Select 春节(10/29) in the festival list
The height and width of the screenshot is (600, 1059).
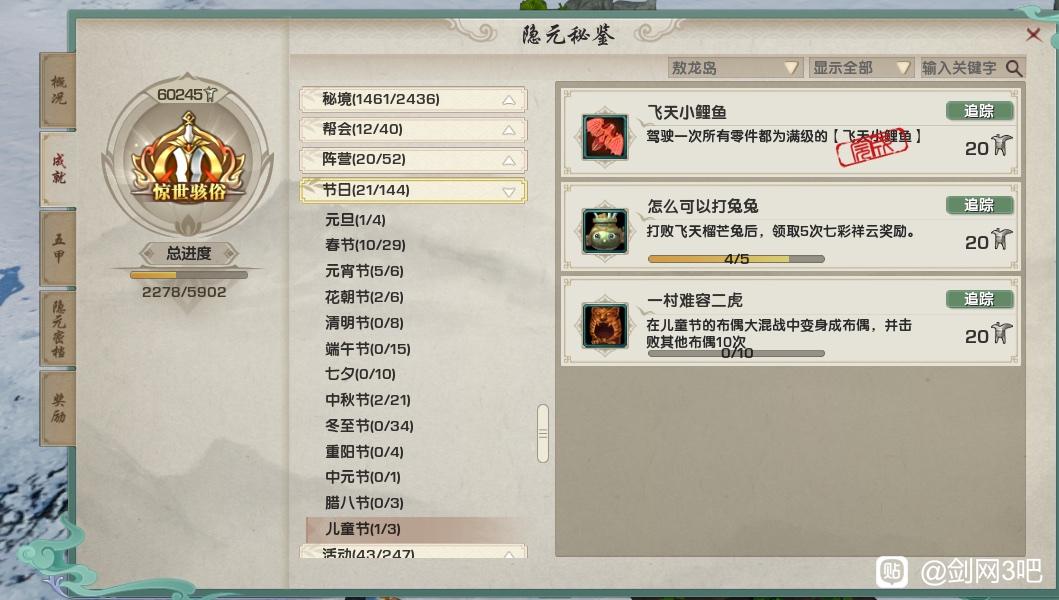tap(365, 245)
